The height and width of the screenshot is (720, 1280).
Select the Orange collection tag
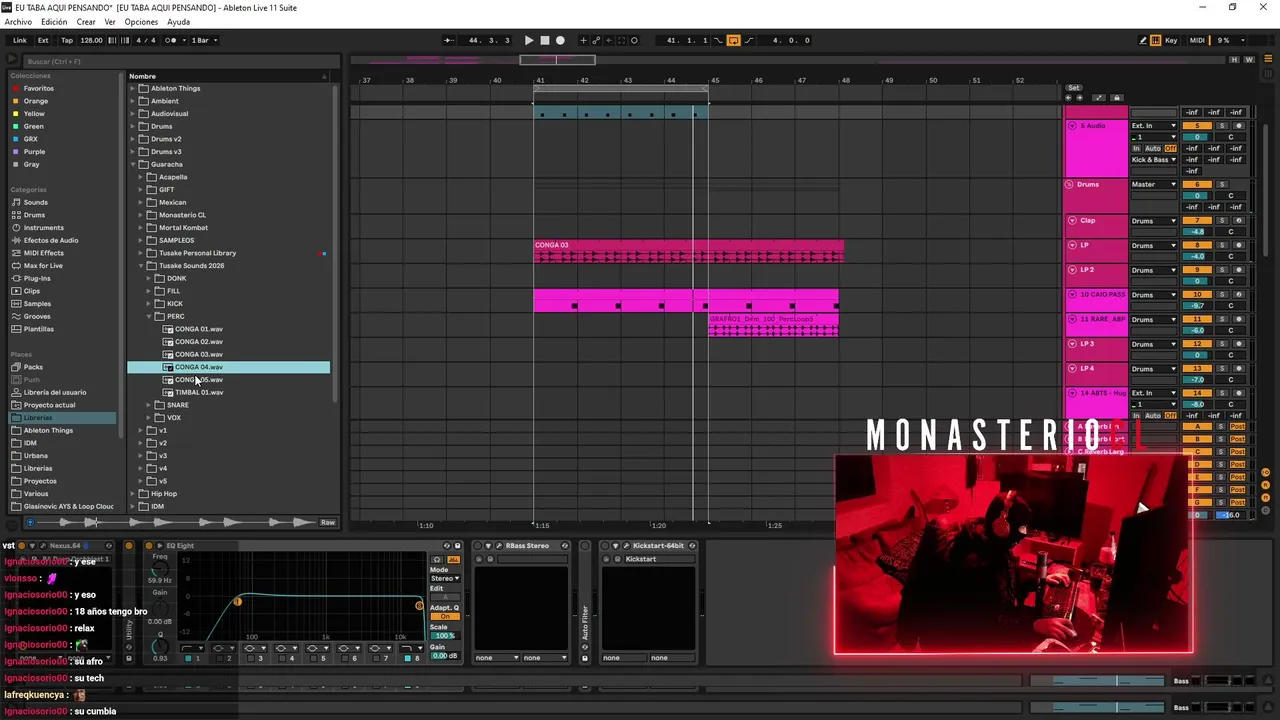pos(36,101)
